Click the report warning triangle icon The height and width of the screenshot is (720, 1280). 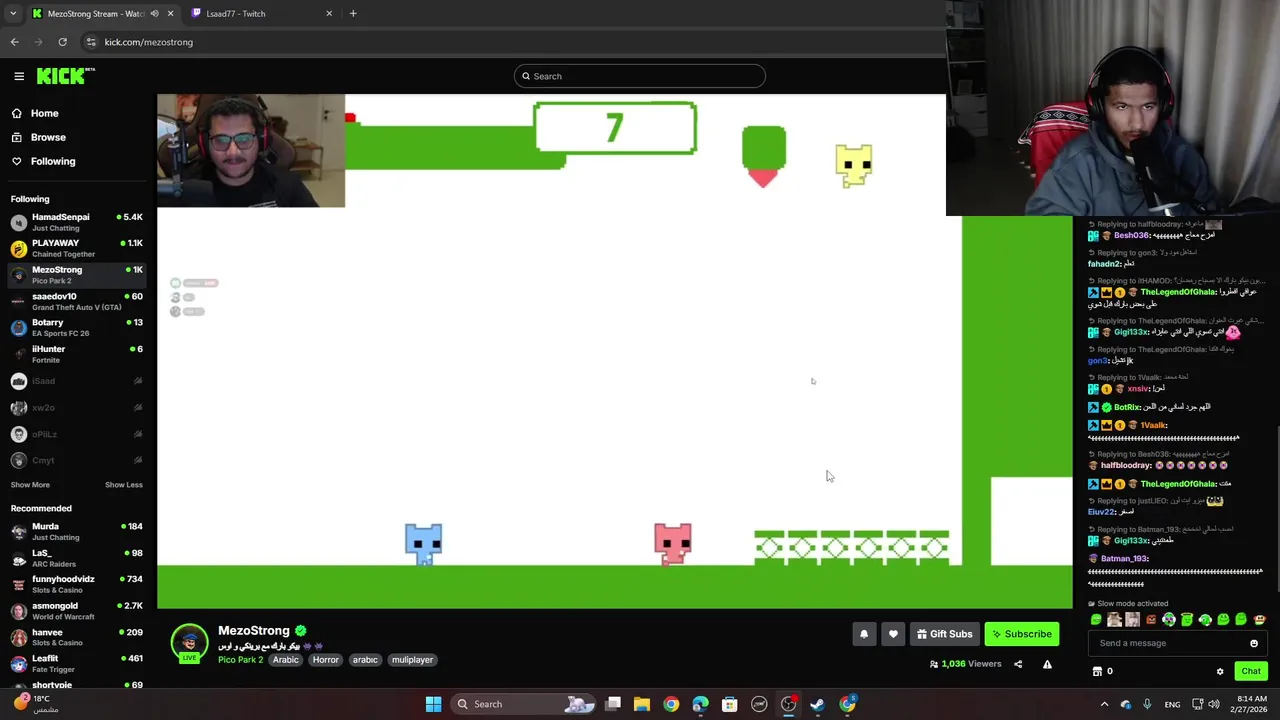tap(1047, 664)
